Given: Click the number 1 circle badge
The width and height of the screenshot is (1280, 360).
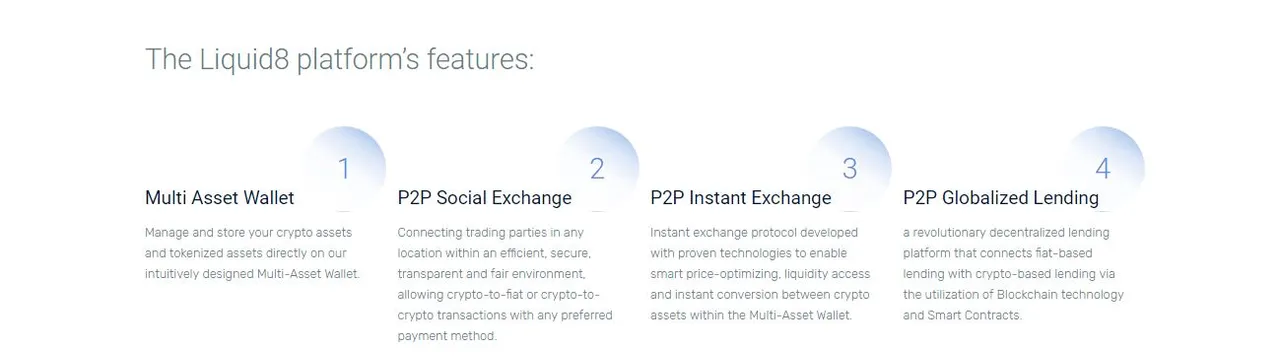Looking at the screenshot, I should tap(344, 168).
